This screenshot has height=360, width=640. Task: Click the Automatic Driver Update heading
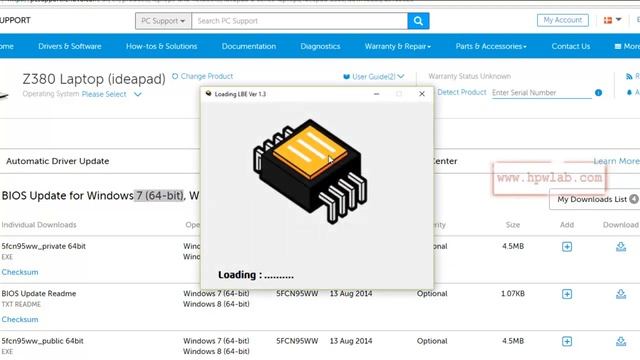(58, 161)
